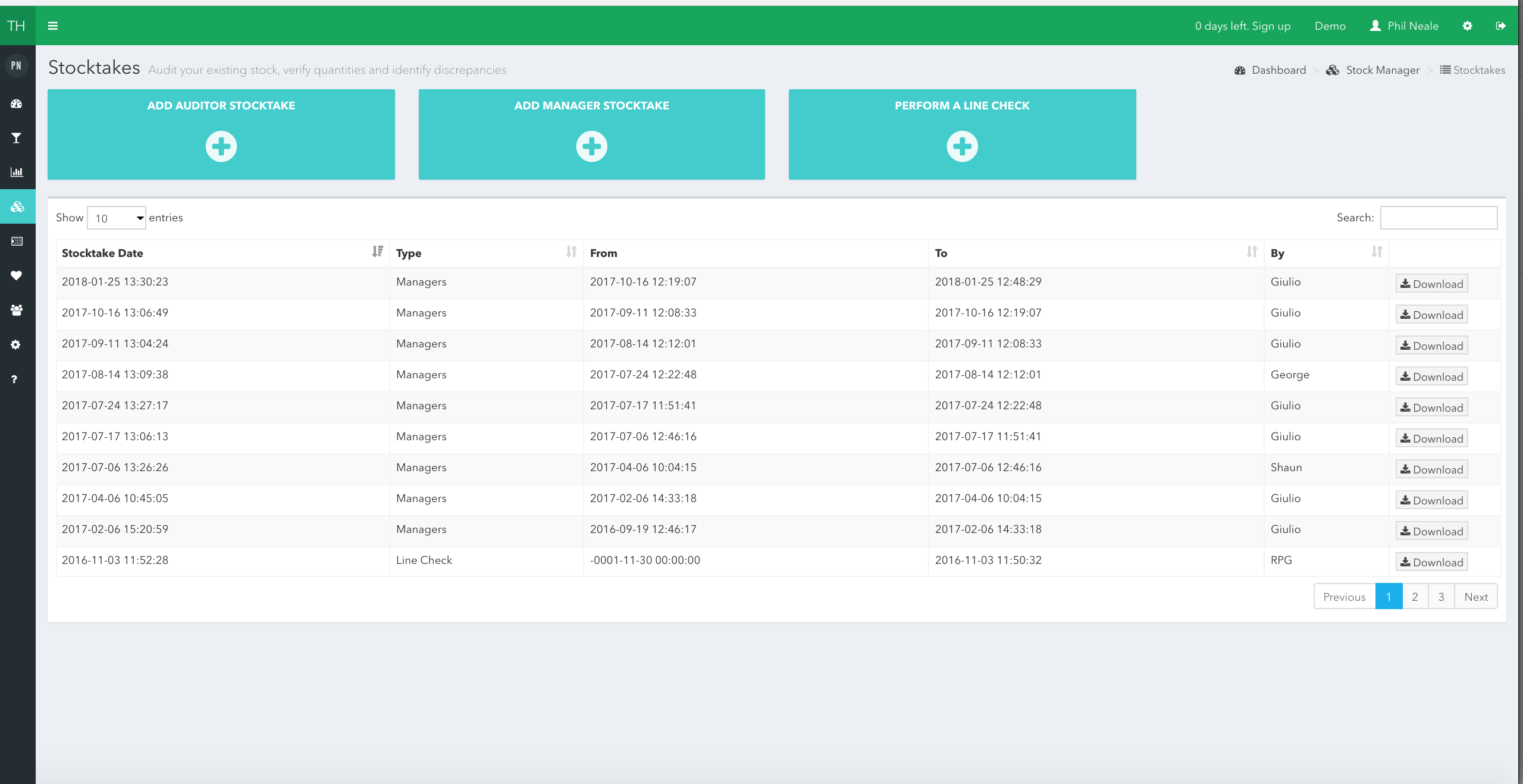Viewport: 1523px width, 784px height.
Task: Click the hamburger menu icon in header
Action: (x=53, y=26)
